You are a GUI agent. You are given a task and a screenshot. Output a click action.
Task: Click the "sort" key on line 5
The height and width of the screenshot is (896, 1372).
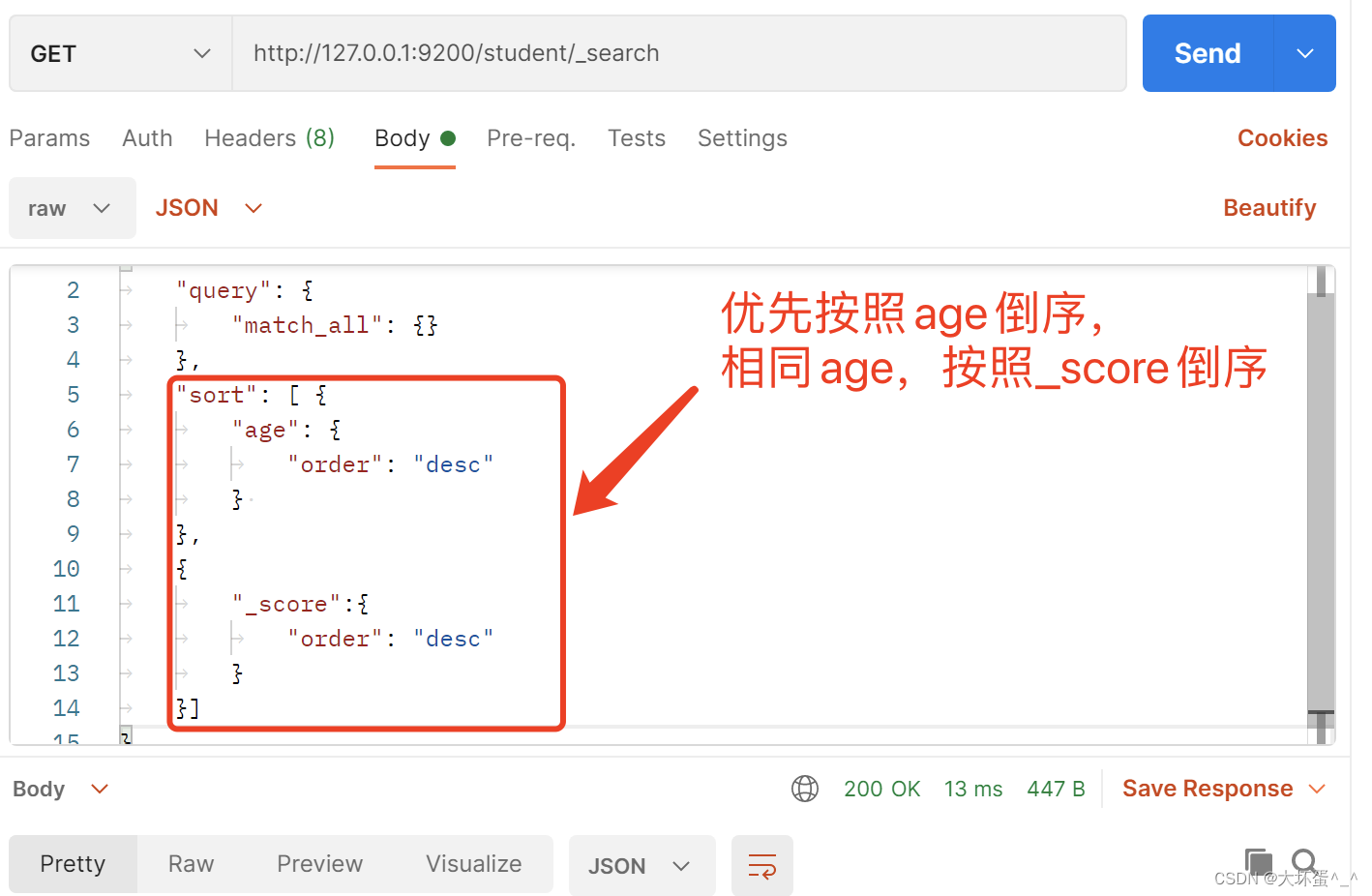point(217,395)
